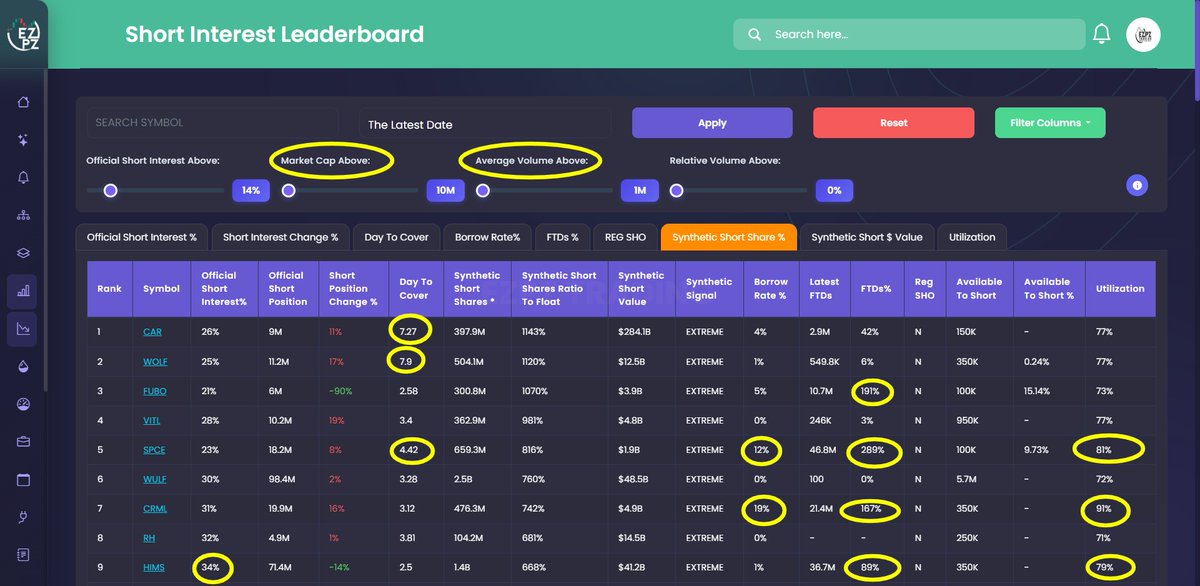Click the Apply button
The image size is (1200, 586).
point(712,123)
